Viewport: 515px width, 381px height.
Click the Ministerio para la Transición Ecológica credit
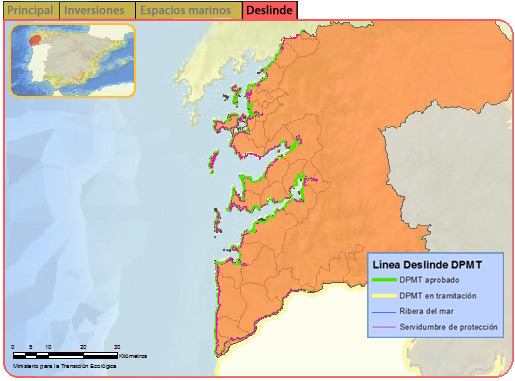(x=64, y=366)
